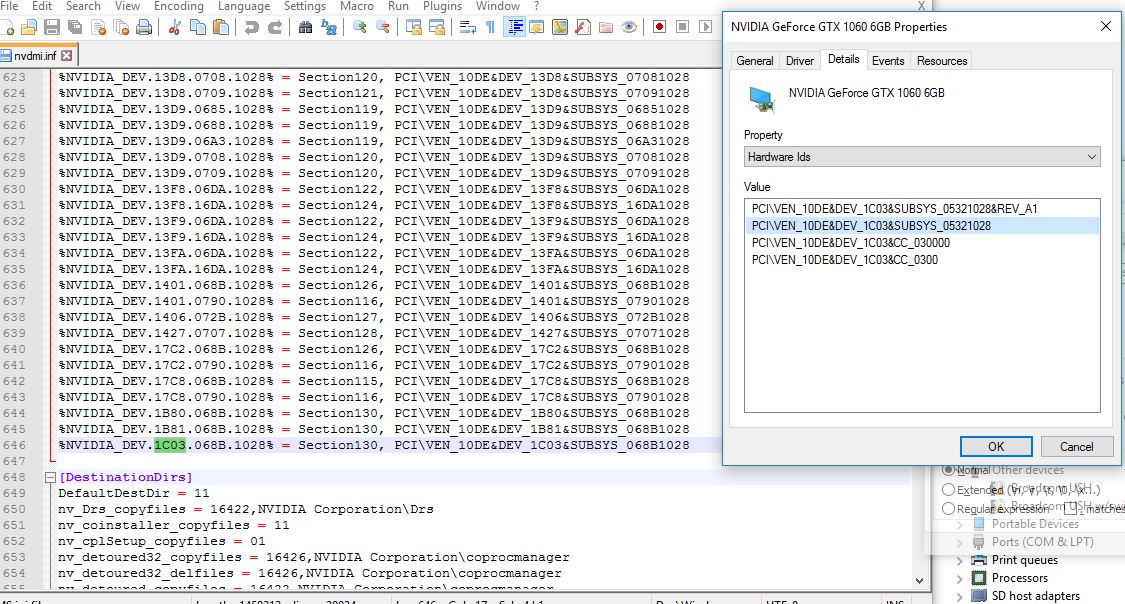Click the New file toolbar icon
1125x604 pixels.
pos(7,27)
